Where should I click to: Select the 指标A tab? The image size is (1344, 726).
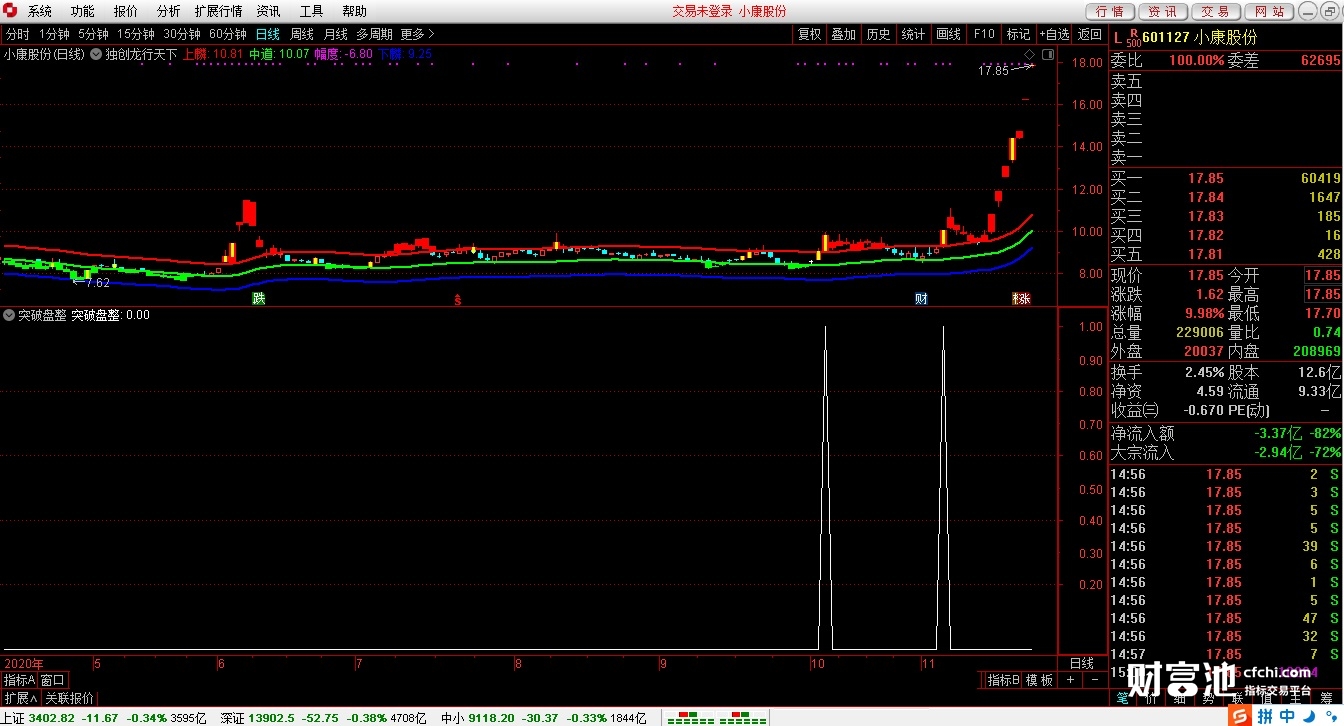[19, 680]
